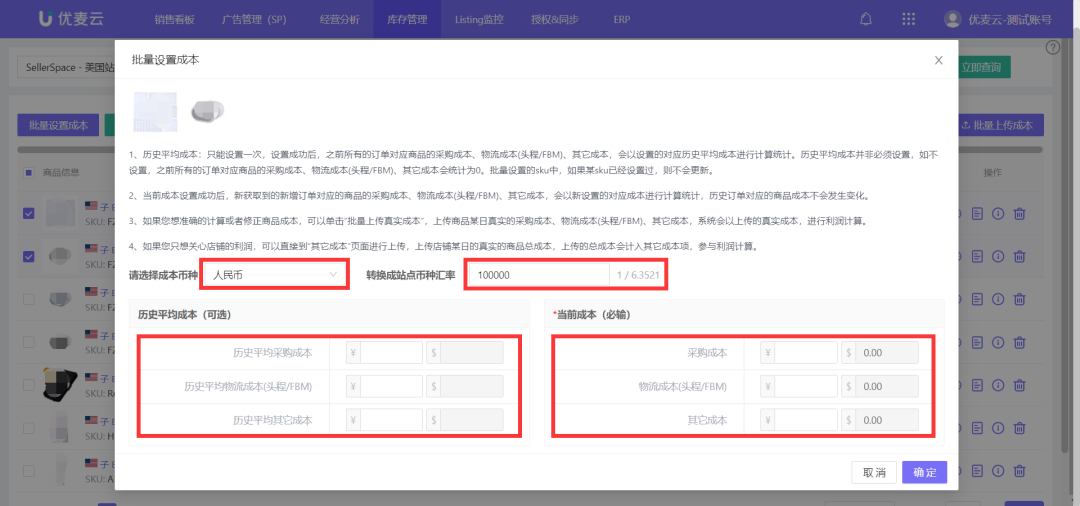Screen dimensions: 1080x506
Task: Click the background 批量设置成本 button
Action: pos(59,125)
